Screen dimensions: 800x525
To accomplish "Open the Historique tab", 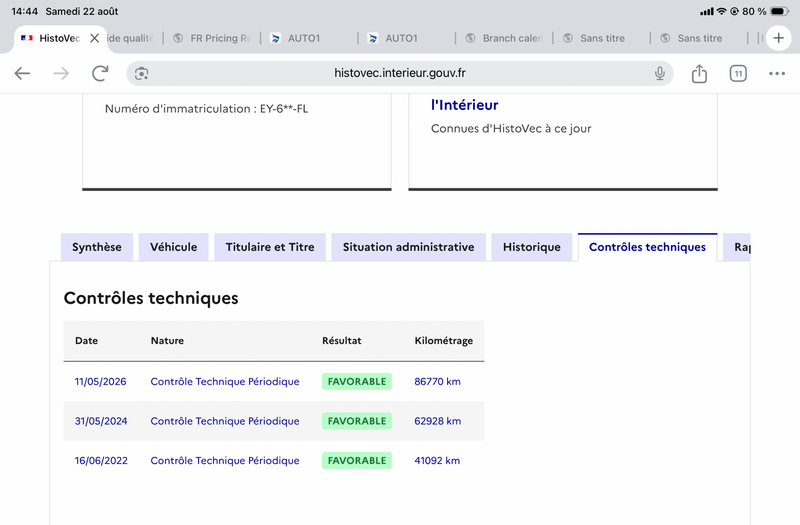I will point(532,247).
